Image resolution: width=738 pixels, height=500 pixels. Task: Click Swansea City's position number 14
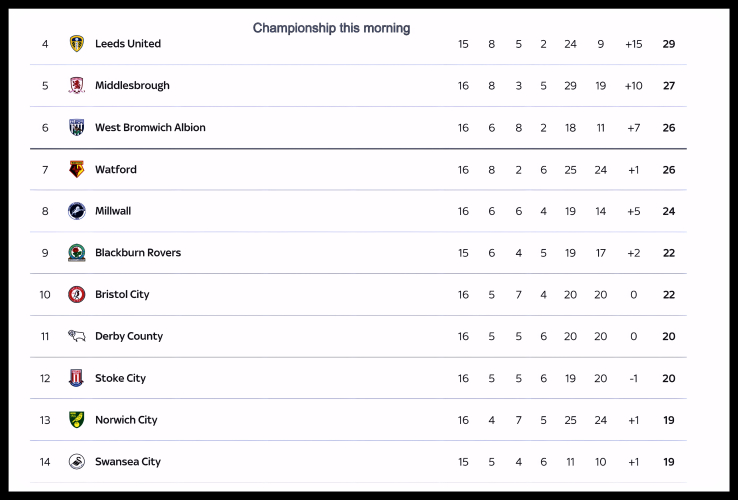pyautogui.click(x=45, y=462)
